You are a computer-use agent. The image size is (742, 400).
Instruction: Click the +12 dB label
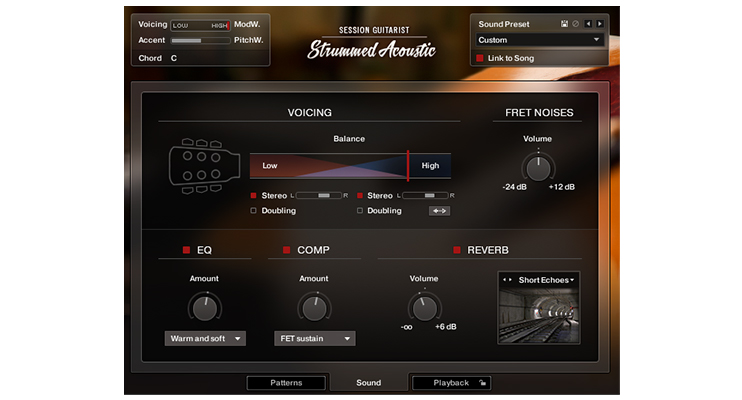[562, 187]
